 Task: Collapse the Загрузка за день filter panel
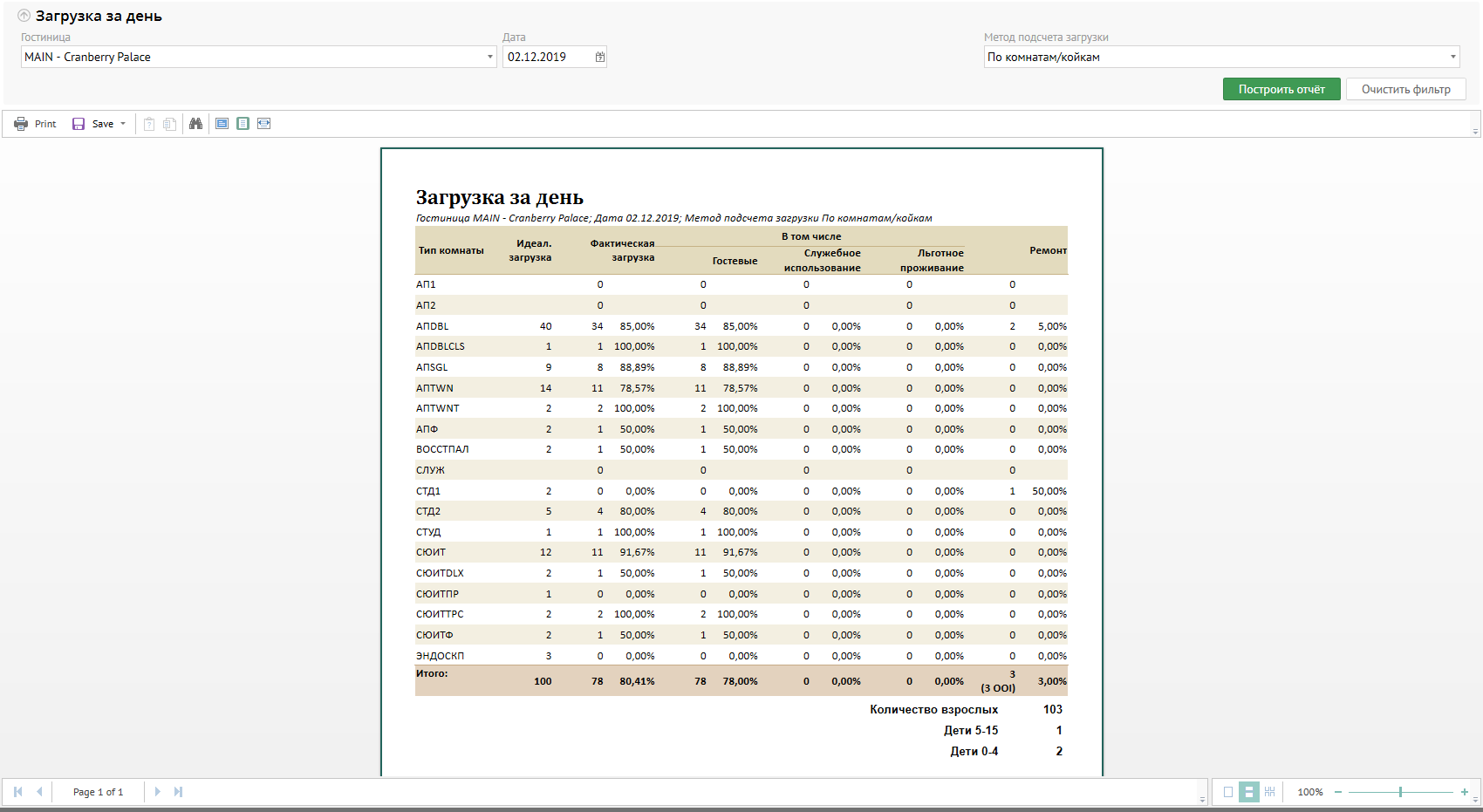click(x=24, y=16)
